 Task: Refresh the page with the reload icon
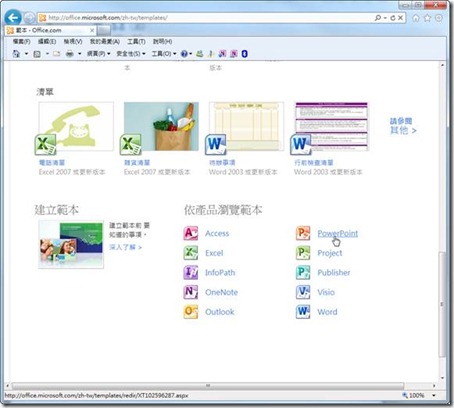tap(393, 18)
